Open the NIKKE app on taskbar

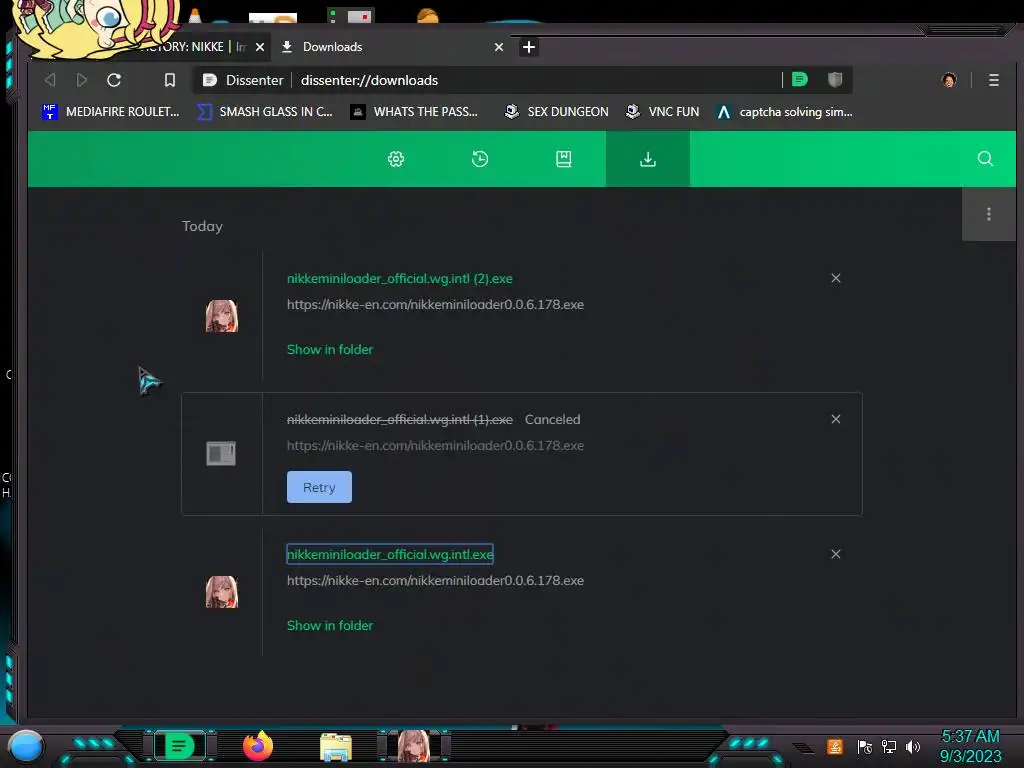coord(414,746)
